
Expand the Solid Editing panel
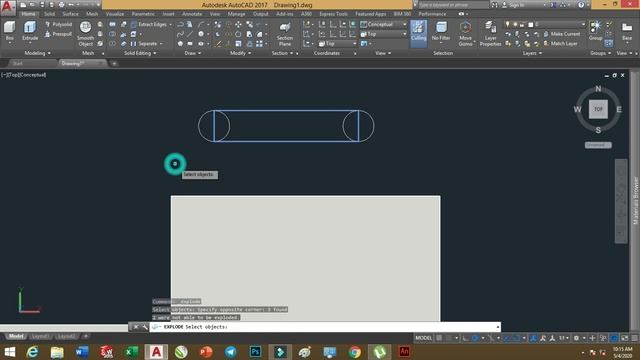pyautogui.click(x=140, y=53)
